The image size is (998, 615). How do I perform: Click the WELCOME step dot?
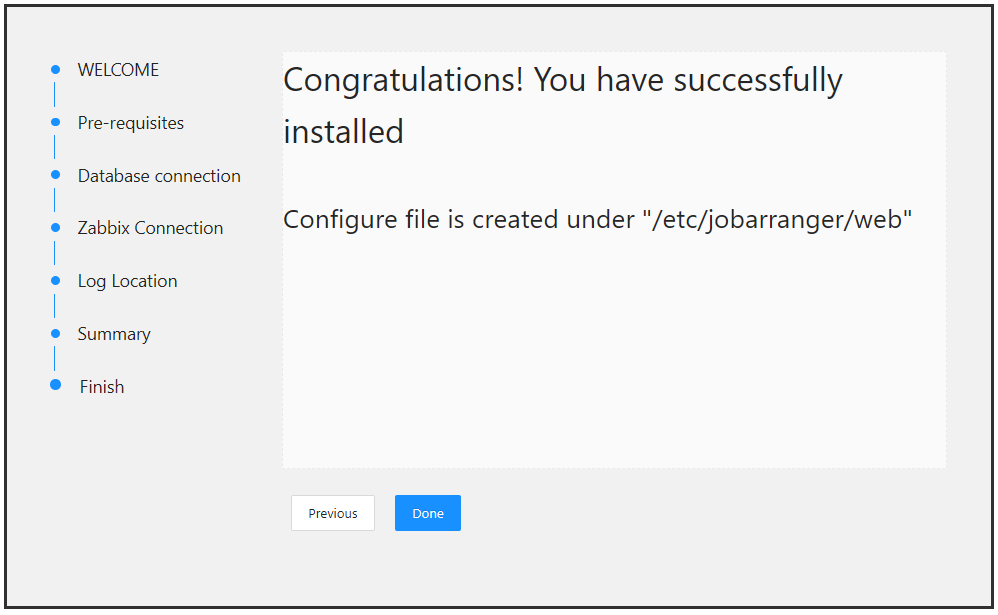click(55, 69)
